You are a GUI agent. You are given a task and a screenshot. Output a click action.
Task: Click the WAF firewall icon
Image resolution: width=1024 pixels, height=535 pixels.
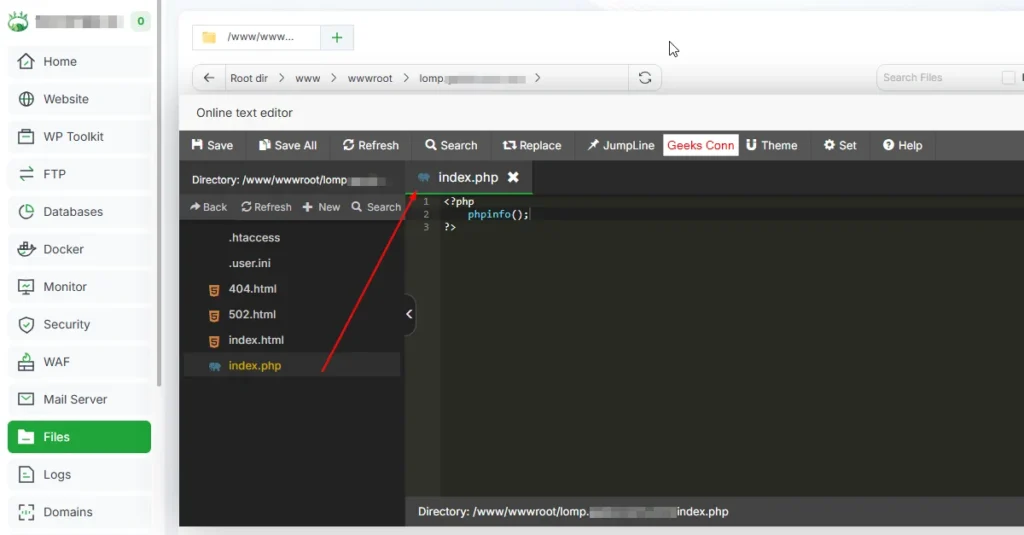click(26, 362)
